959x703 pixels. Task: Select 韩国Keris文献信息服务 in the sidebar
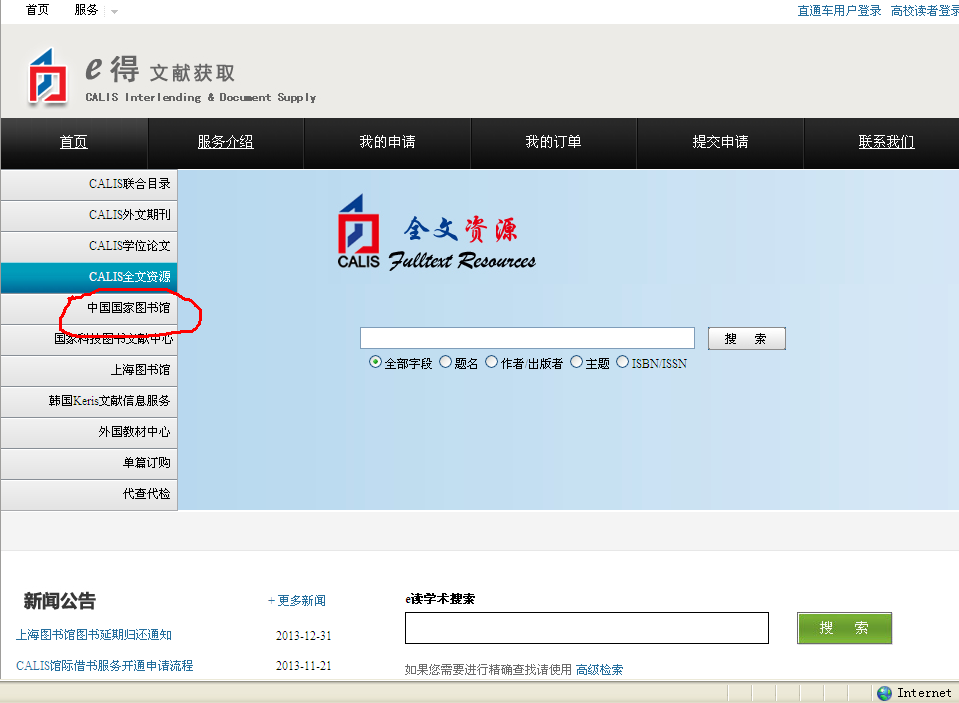click(x=89, y=401)
